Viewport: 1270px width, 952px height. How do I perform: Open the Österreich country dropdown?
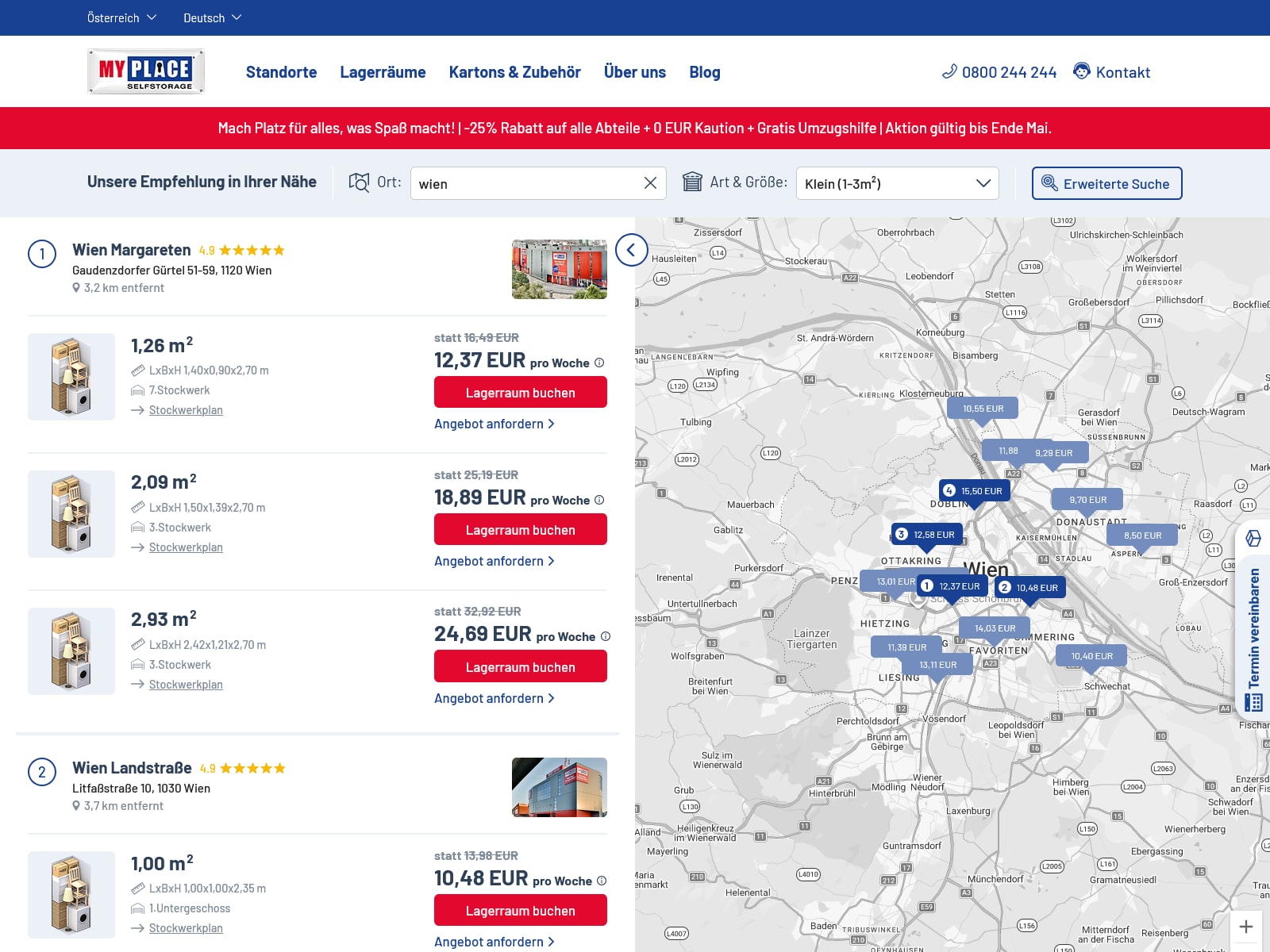pos(121,17)
